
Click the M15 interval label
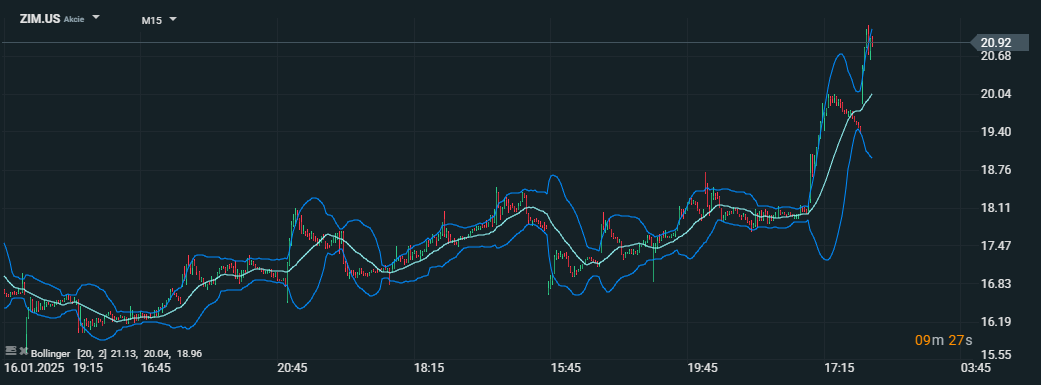pyautogui.click(x=151, y=21)
